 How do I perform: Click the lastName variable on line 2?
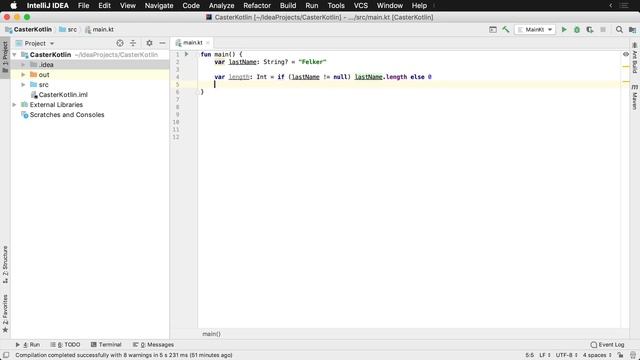[x=242, y=62]
